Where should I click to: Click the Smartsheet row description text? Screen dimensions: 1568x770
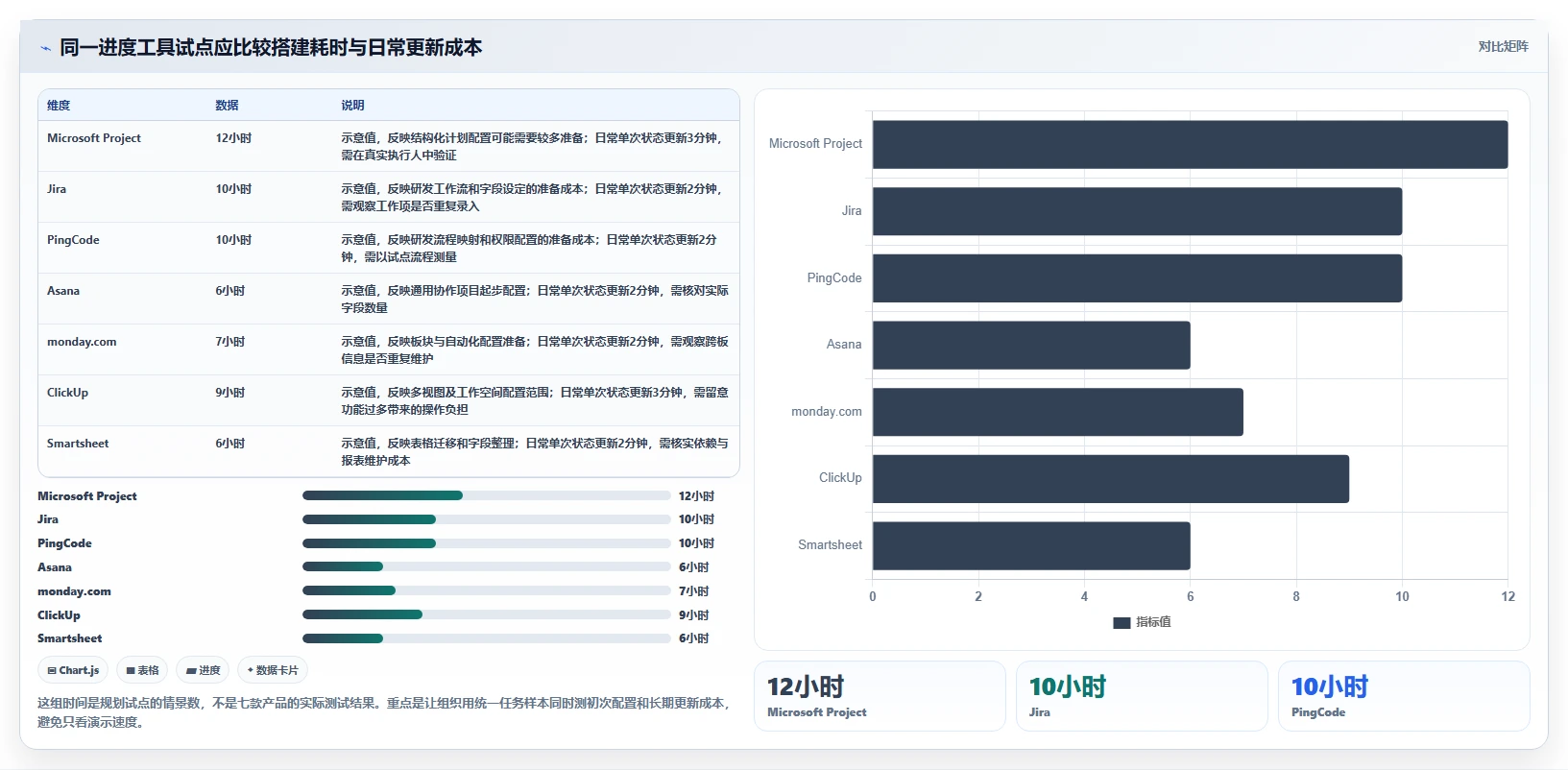535,452
